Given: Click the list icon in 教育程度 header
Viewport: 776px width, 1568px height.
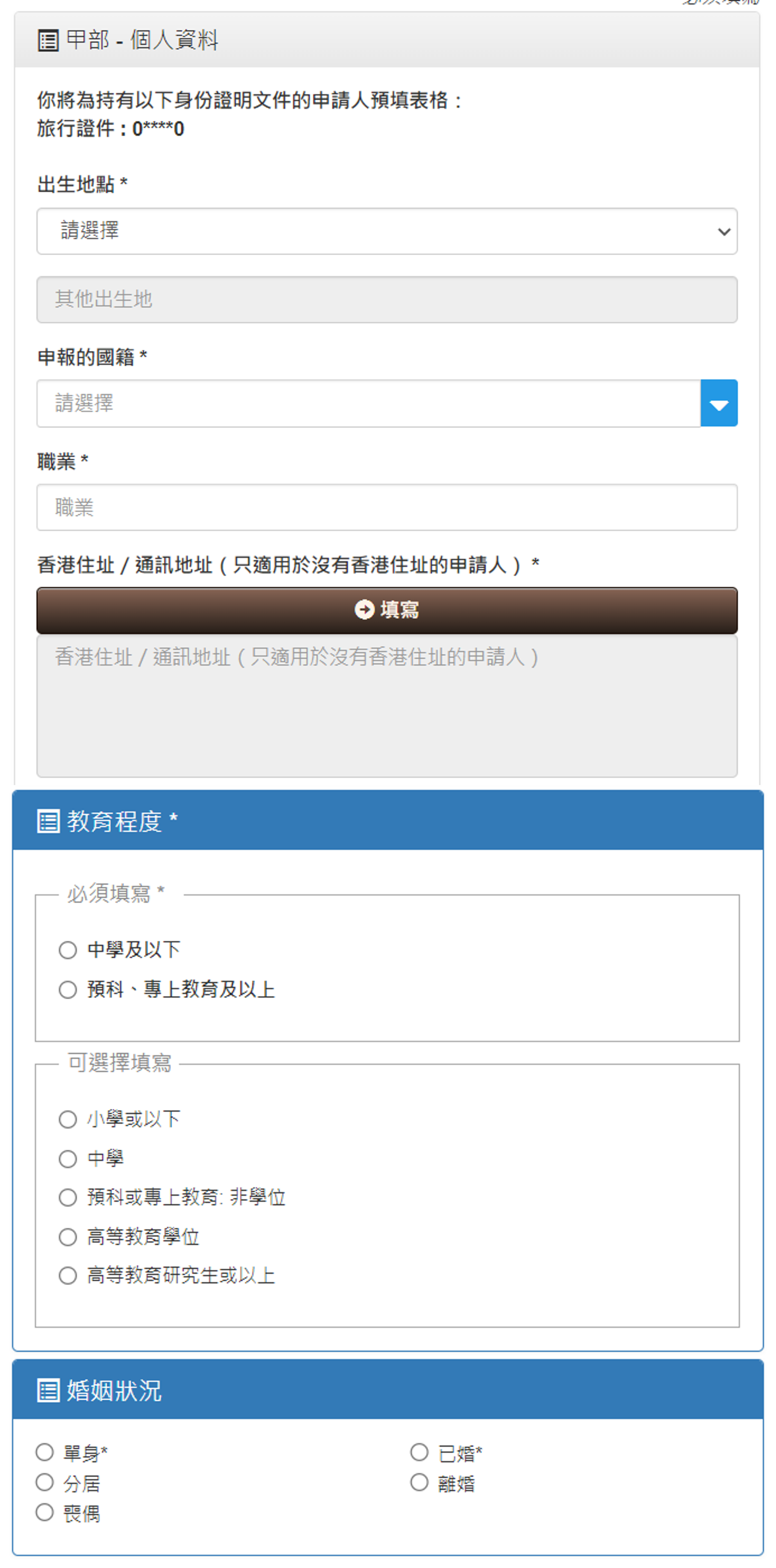Looking at the screenshot, I should click(x=48, y=821).
